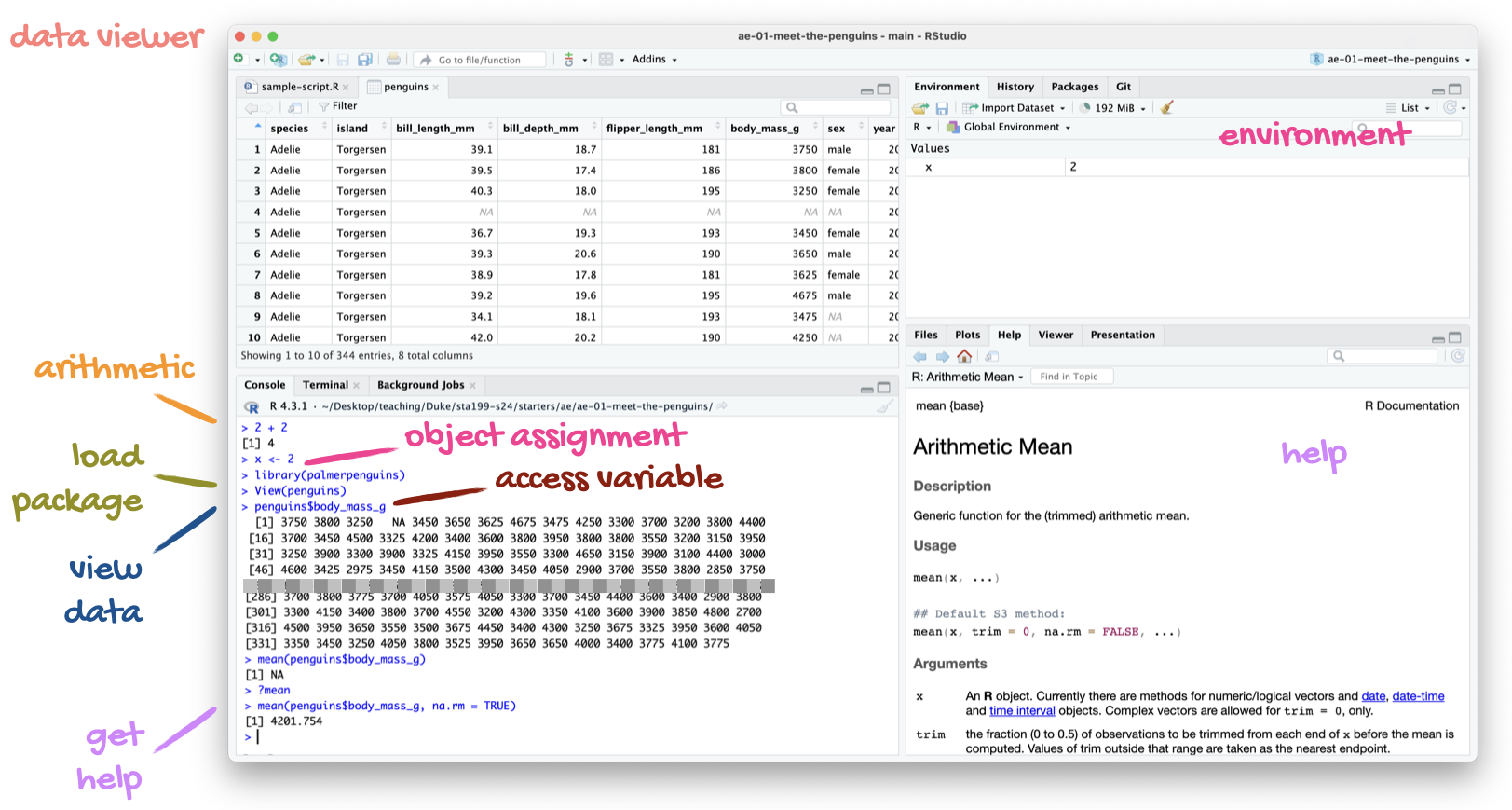Switch to the History tab
The image size is (1512, 810).
tap(1015, 87)
